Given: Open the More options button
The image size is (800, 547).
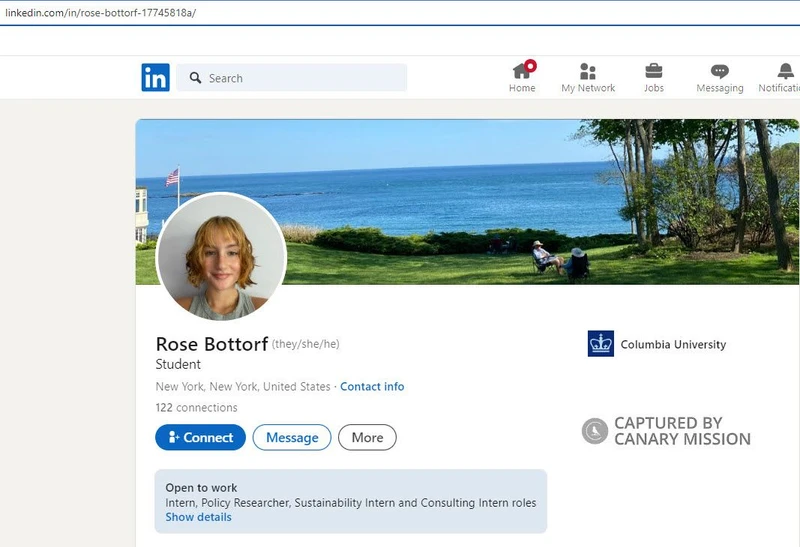Looking at the screenshot, I should pos(367,437).
